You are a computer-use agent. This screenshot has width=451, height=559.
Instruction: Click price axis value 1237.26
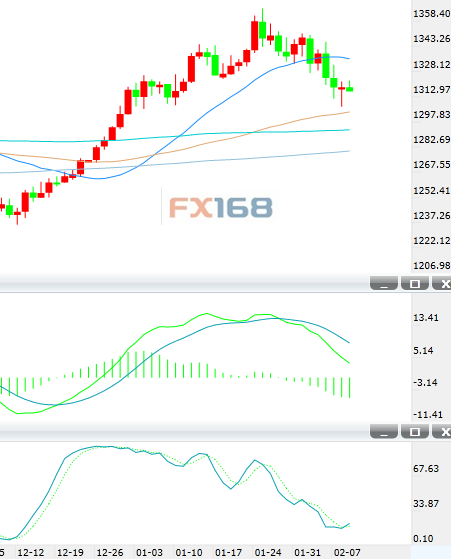click(431, 215)
